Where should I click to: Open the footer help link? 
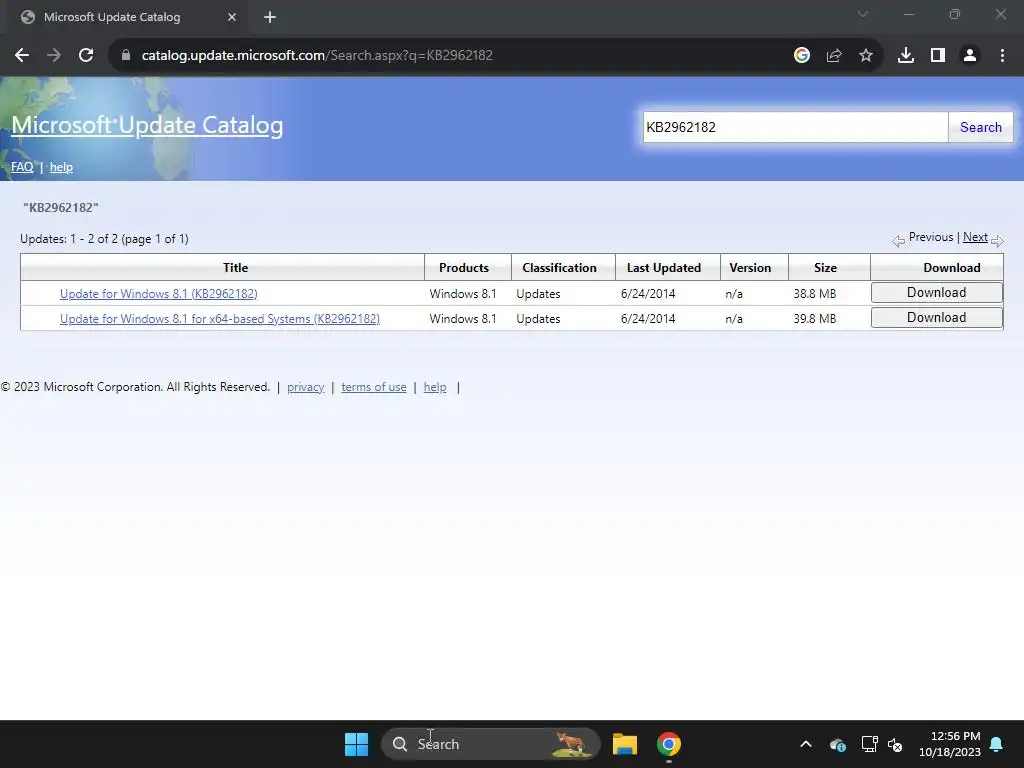(x=435, y=387)
